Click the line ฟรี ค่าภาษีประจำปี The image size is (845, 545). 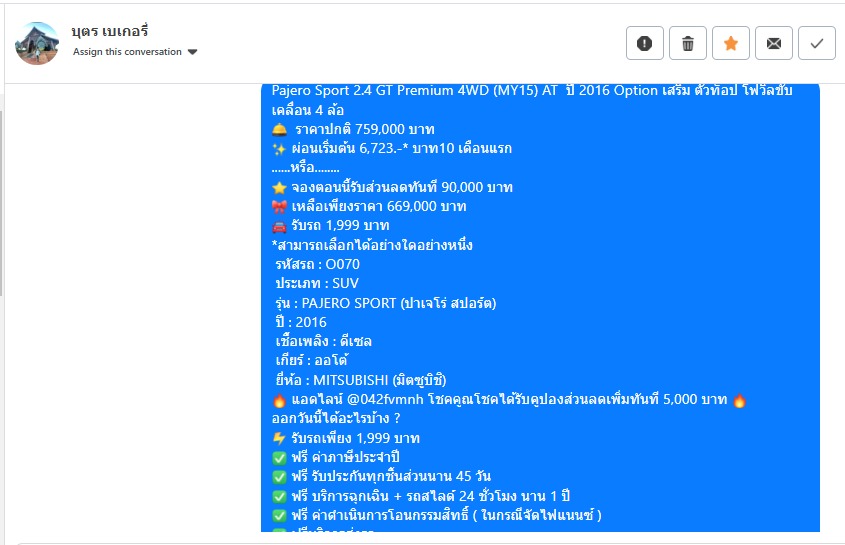coord(336,458)
